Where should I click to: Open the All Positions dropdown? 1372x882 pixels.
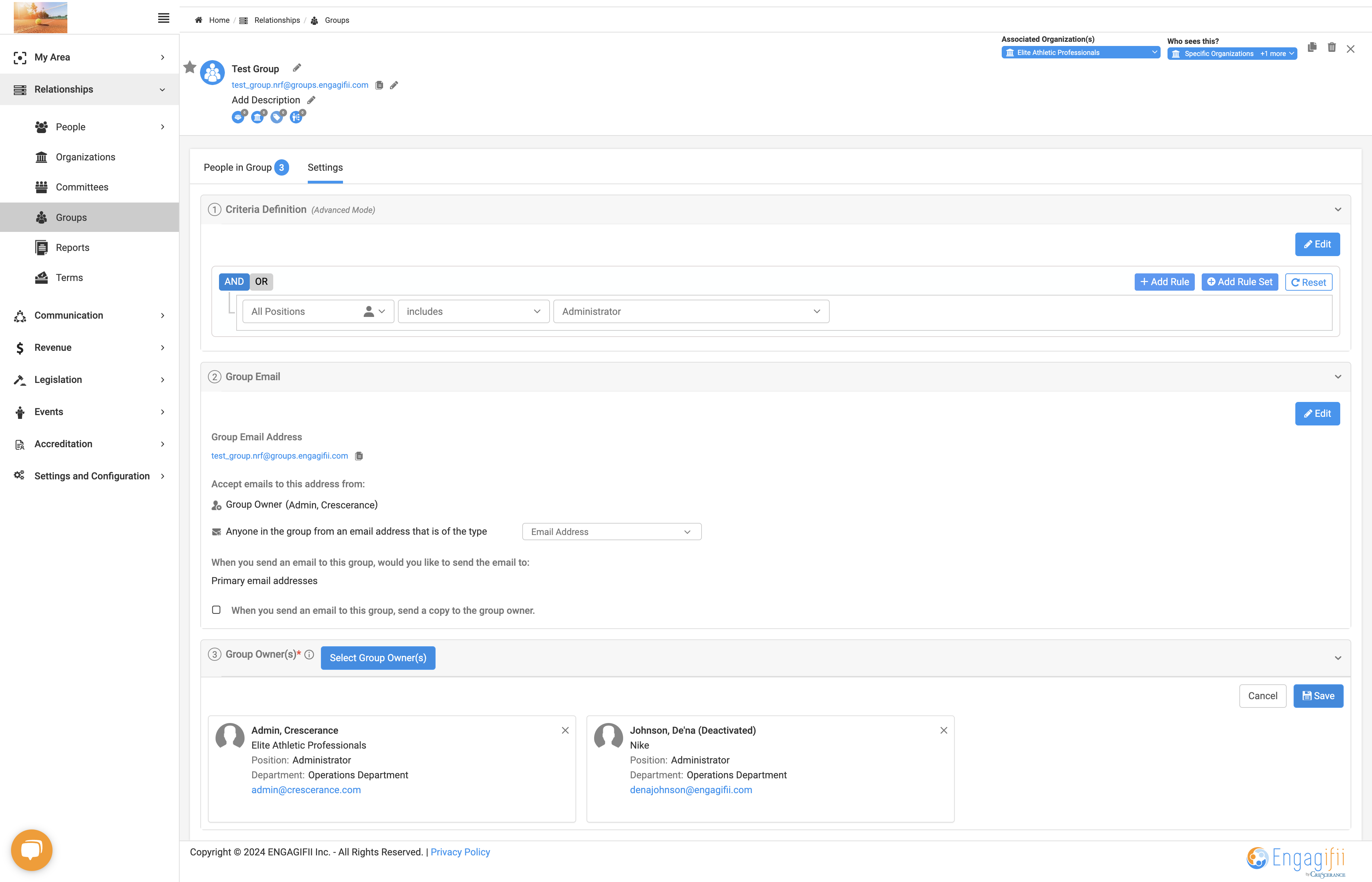click(x=318, y=311)
